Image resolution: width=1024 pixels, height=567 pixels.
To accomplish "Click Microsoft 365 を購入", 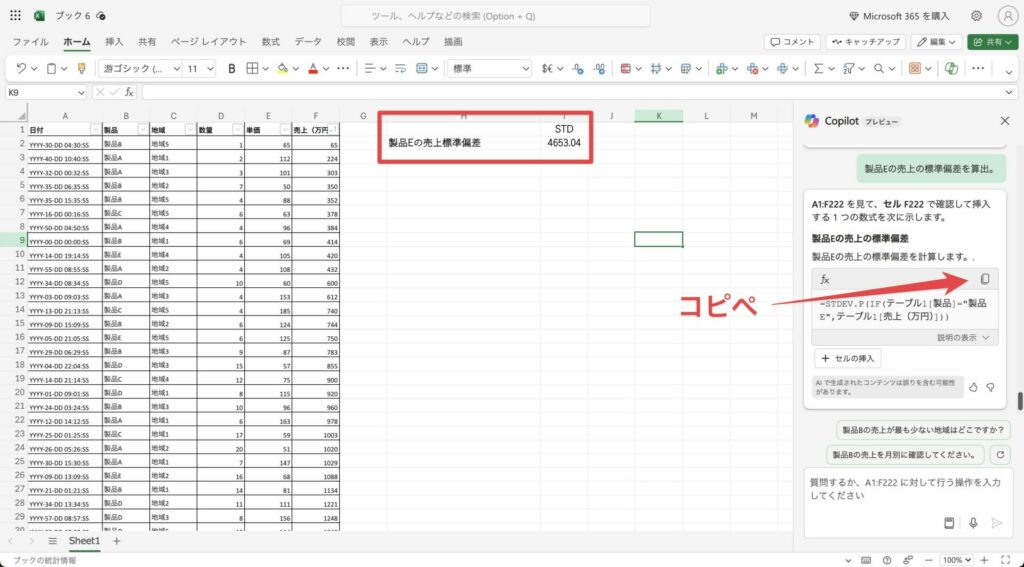I will pos(899,16).
